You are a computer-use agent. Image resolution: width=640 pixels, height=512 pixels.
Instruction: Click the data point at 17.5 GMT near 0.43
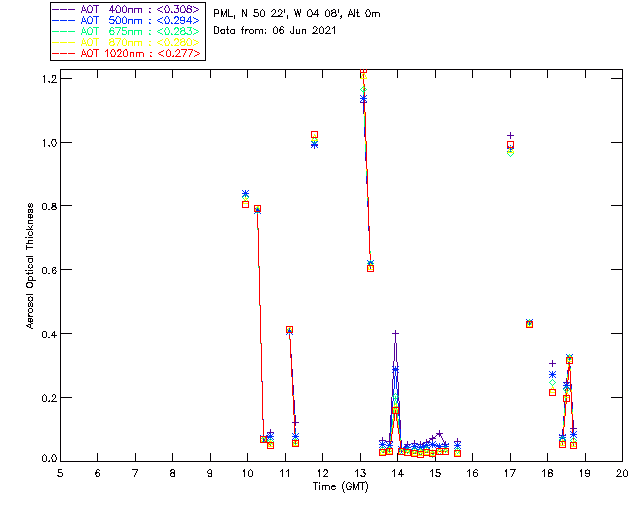pos(529,323)
